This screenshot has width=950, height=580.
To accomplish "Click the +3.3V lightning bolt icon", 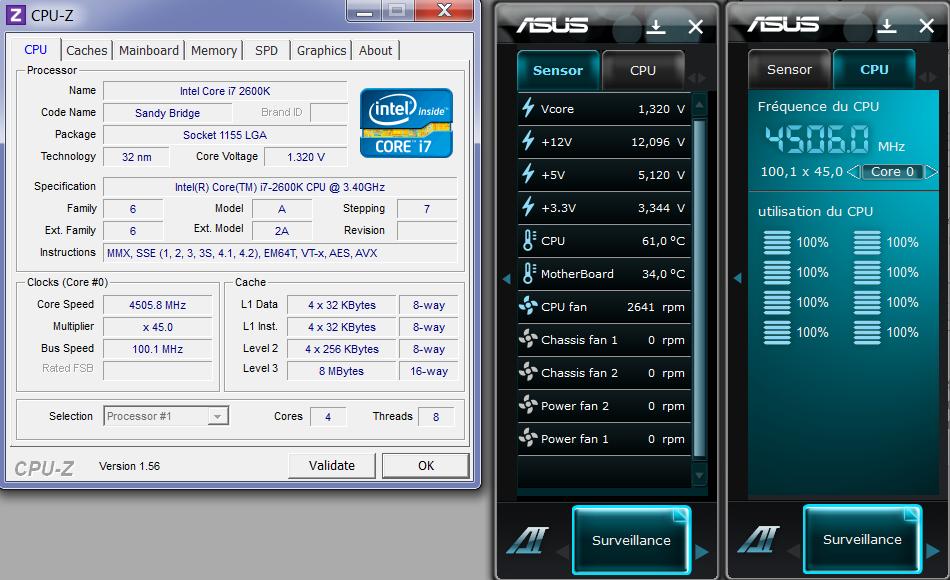I will tap(528, 207).
